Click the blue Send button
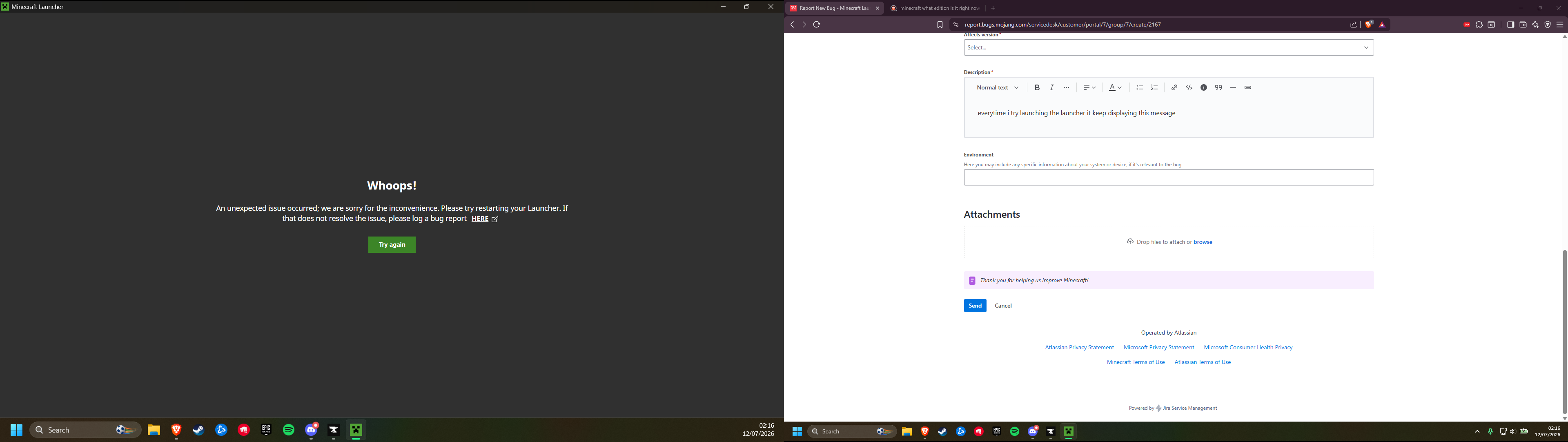This screenshot has width=1568, height=442. coord(975,306)
